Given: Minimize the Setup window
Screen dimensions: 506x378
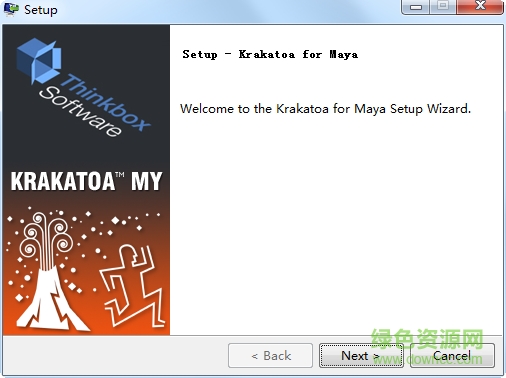Looking at the screenshot, I should point(416,7).
